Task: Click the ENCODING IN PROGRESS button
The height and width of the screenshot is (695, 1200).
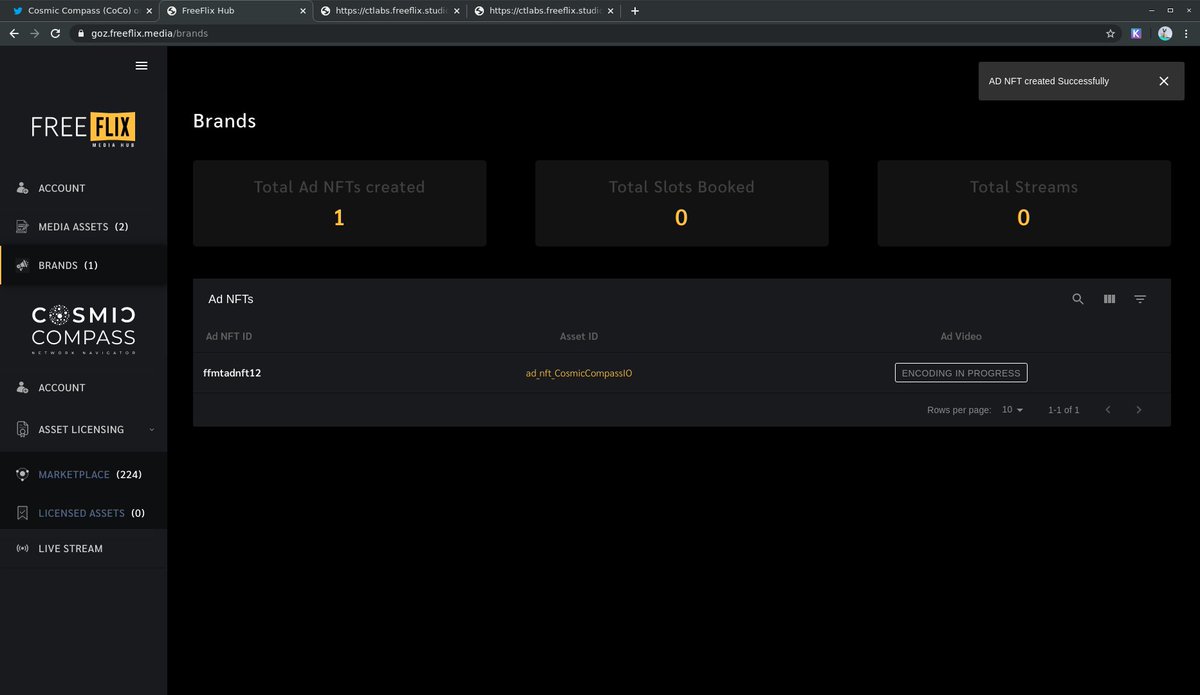Action: [x=961, y=373]
